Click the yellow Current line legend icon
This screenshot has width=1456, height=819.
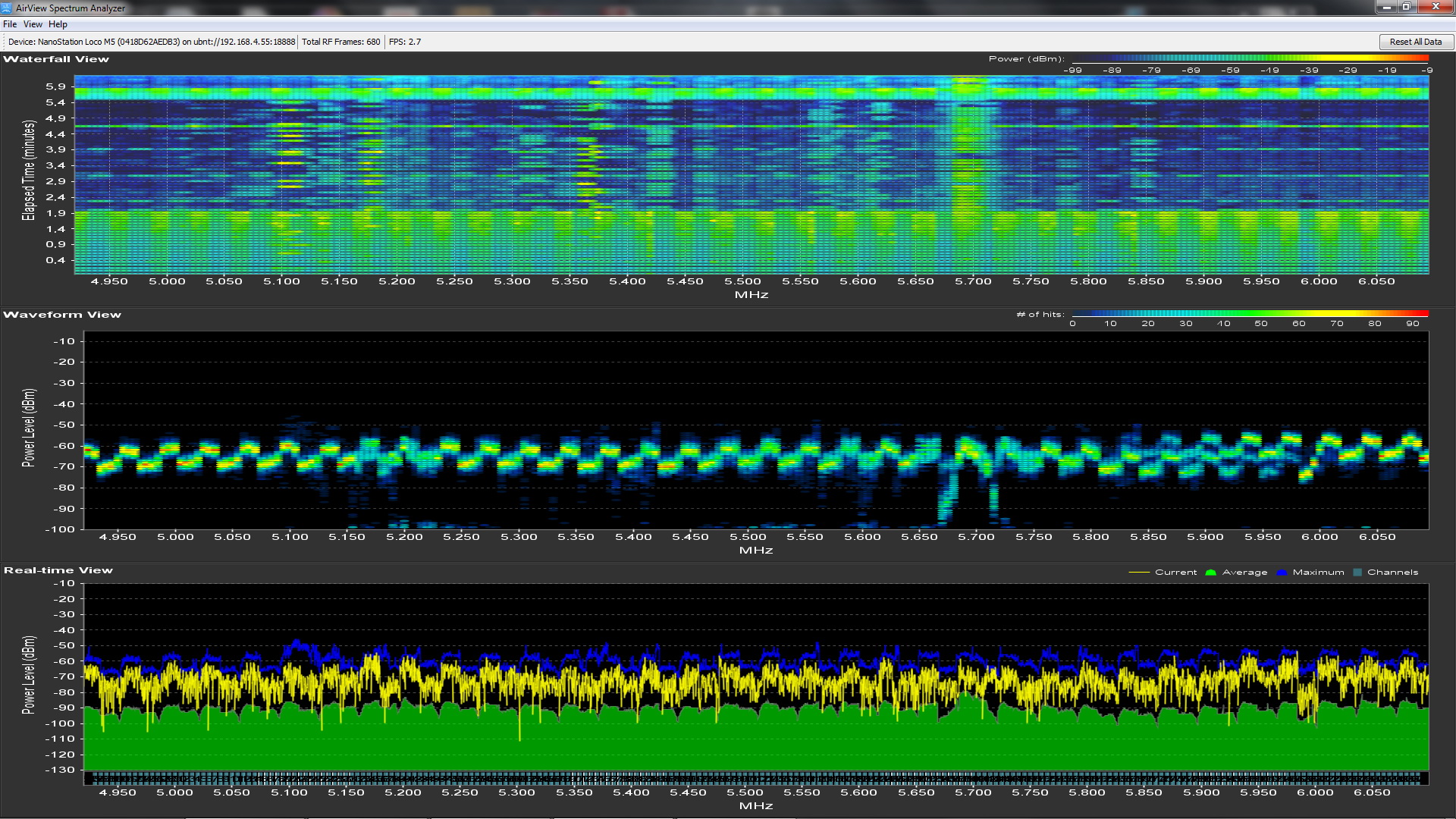point(1139,573)
